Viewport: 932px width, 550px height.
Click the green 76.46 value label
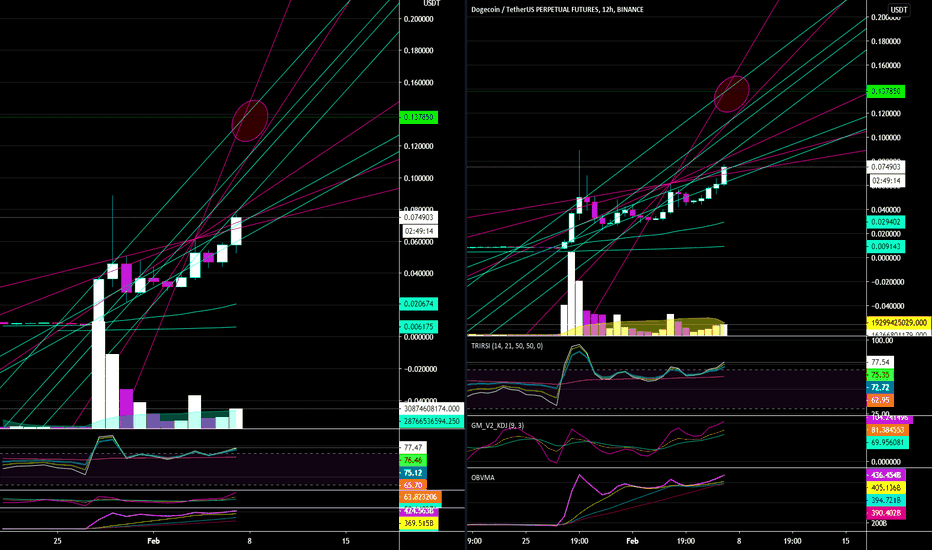pos(414,460)
